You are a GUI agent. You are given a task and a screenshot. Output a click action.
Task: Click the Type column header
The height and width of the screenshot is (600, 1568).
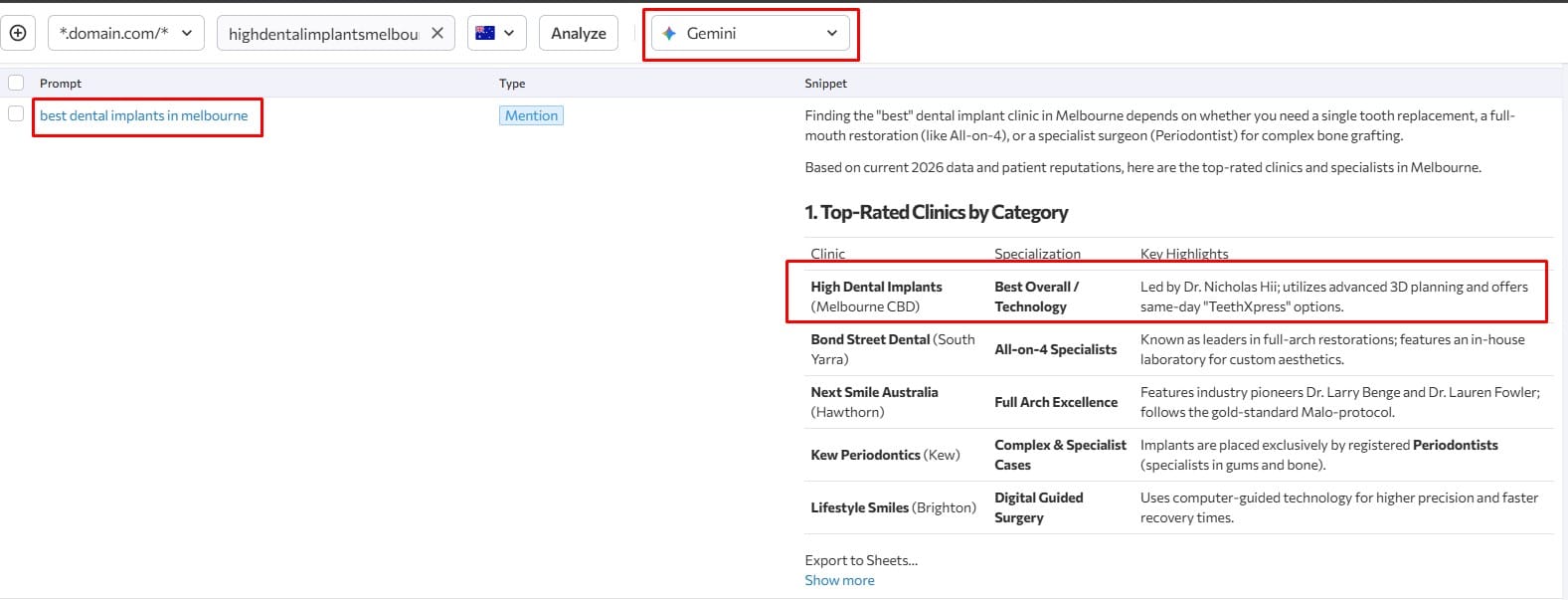(512, 84)
